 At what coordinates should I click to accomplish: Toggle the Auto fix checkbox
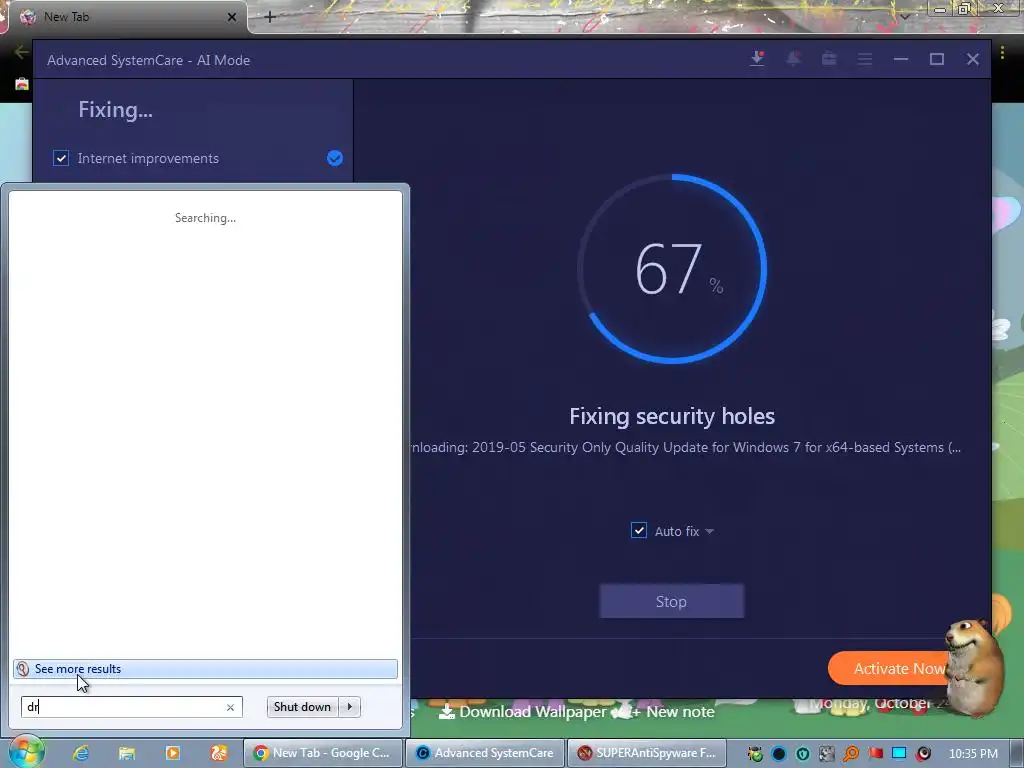(639, 530)
